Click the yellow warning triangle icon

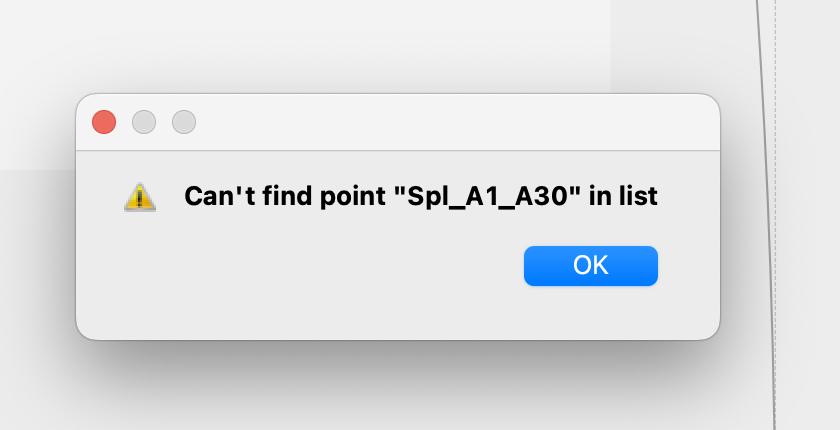140,197
